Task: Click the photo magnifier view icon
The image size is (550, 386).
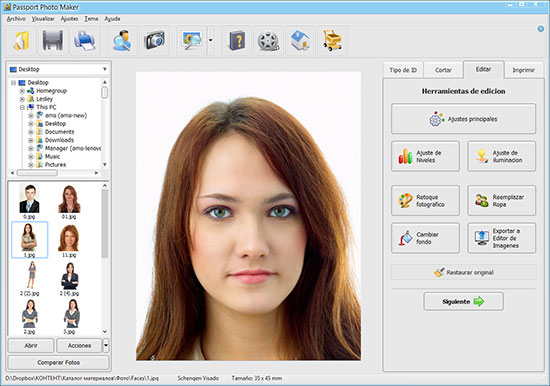Action: pos(192,40)
